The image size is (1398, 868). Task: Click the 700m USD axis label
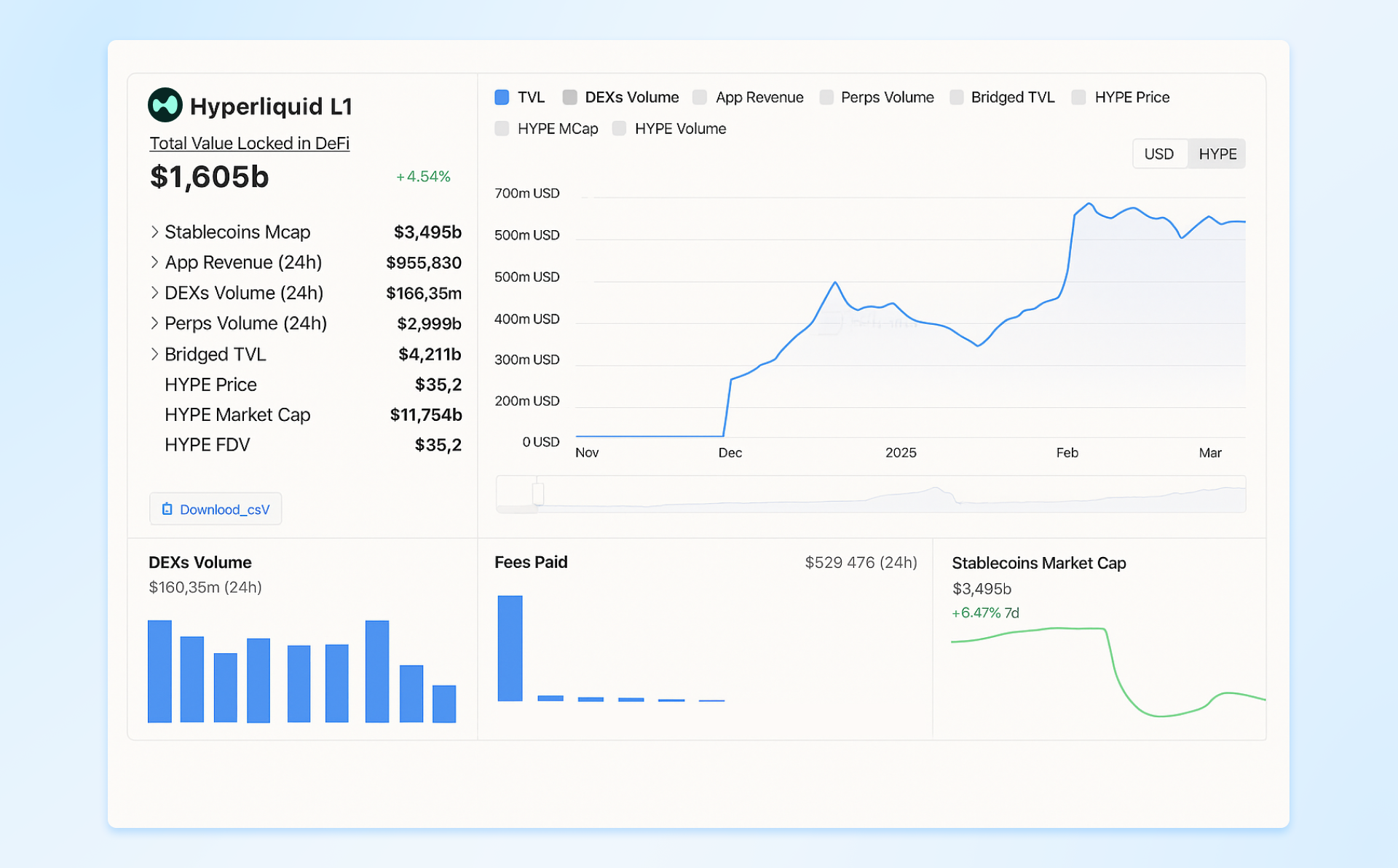(527, 194)
